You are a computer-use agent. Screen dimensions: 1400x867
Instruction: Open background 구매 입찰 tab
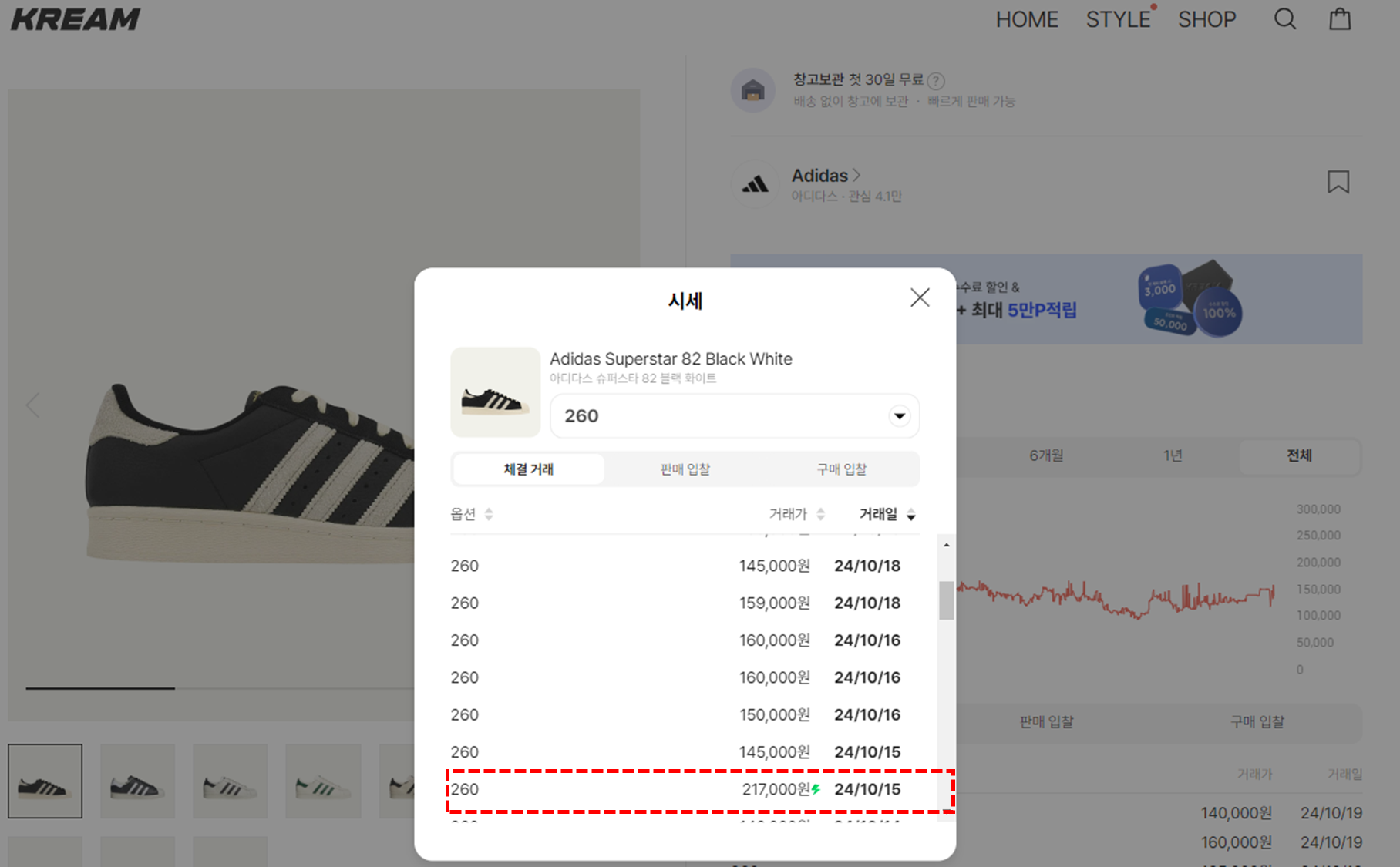pos(1257,722)
